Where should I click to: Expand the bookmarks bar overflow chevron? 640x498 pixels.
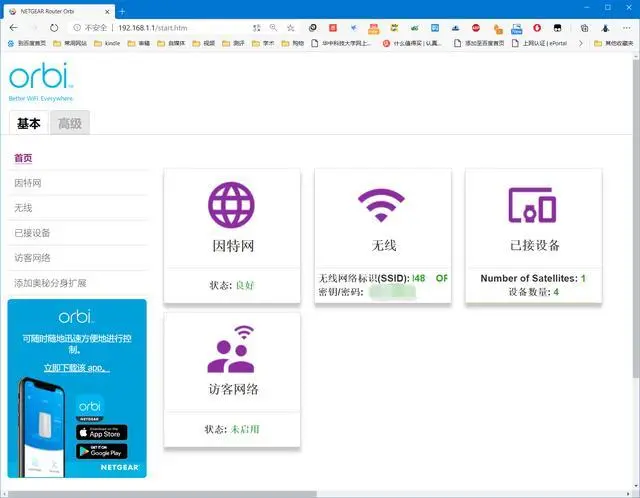tap(581, 43)
